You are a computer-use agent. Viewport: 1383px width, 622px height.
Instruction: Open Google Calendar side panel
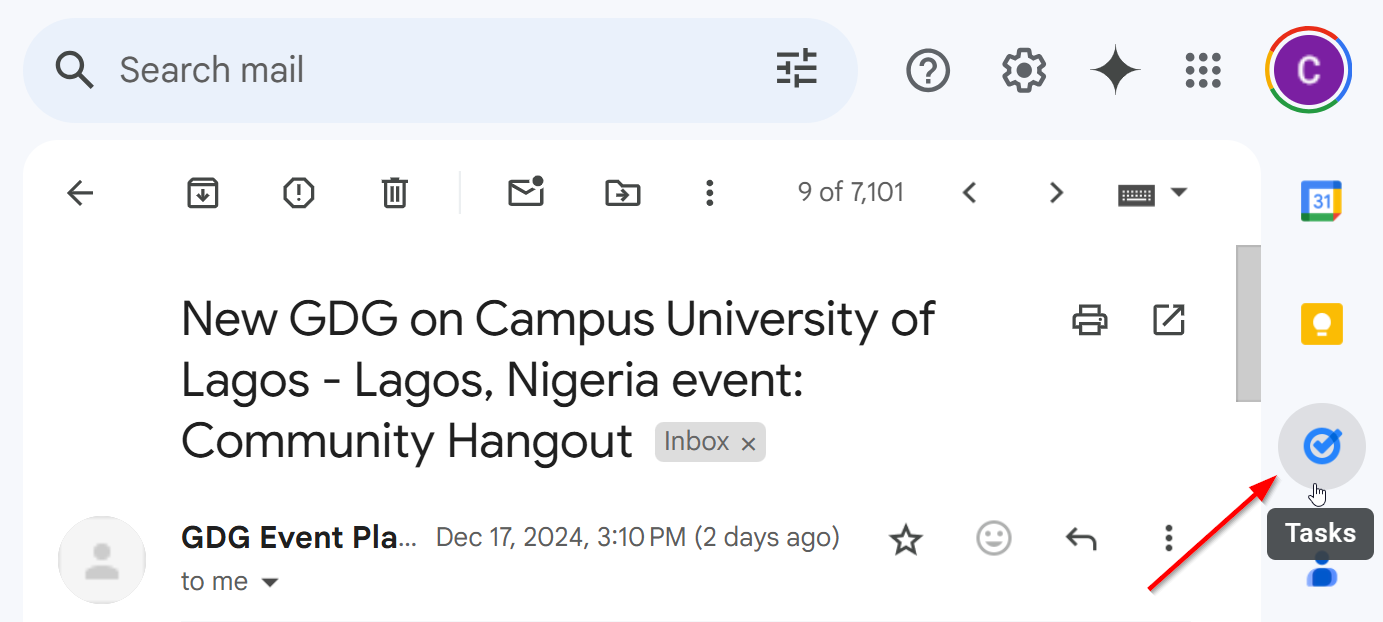coord(1321,201)
